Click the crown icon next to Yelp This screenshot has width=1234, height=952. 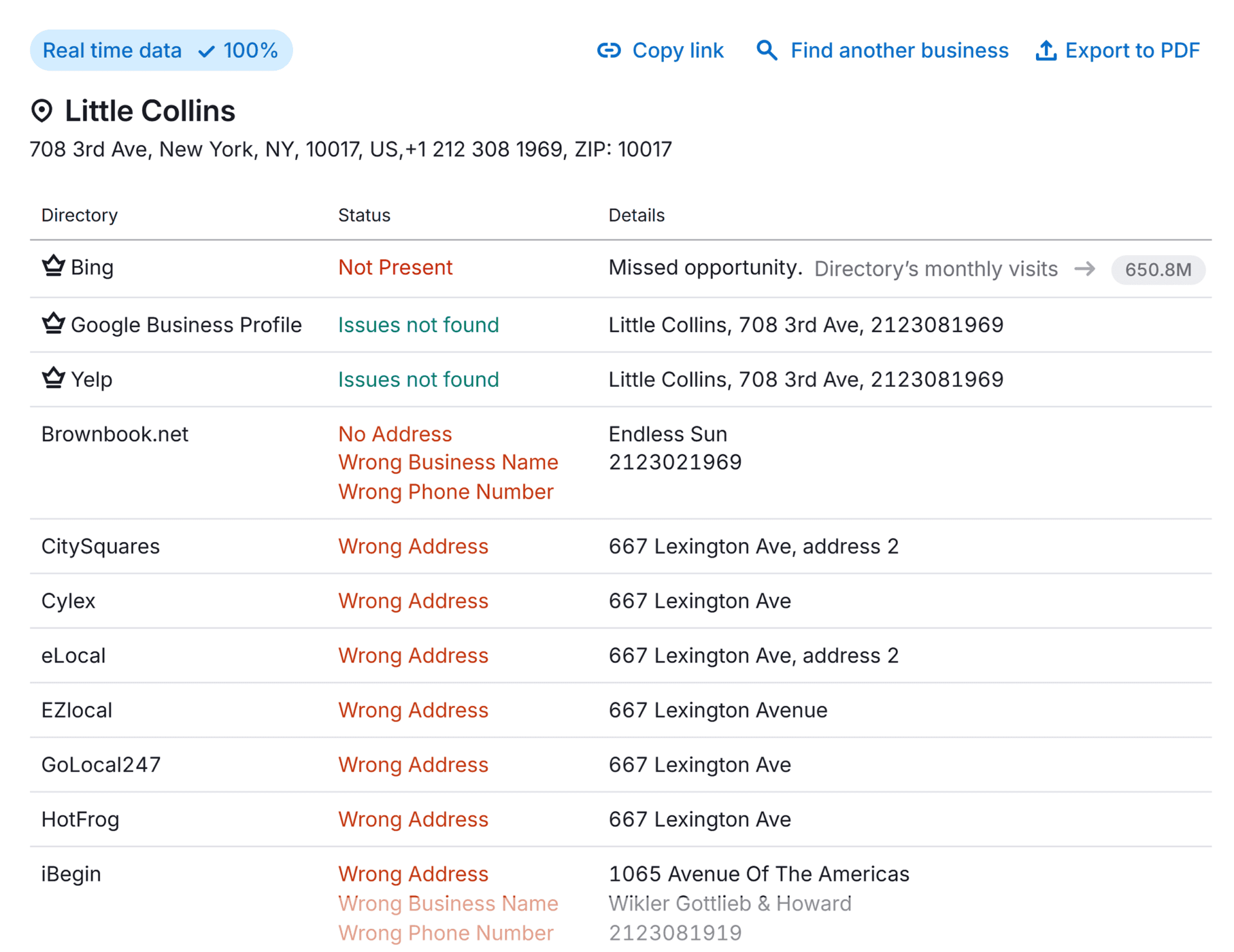click(53, 378)
